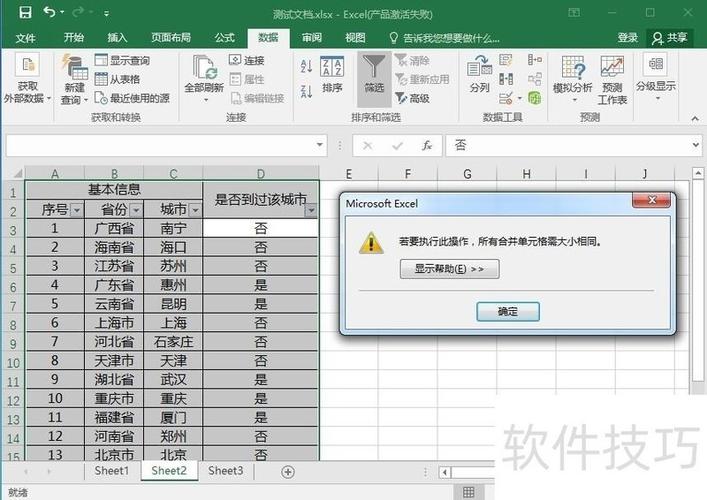Screen dimensions: 707x500
Task: Click 最近使用的源
Action: click(x=133, y=98)
